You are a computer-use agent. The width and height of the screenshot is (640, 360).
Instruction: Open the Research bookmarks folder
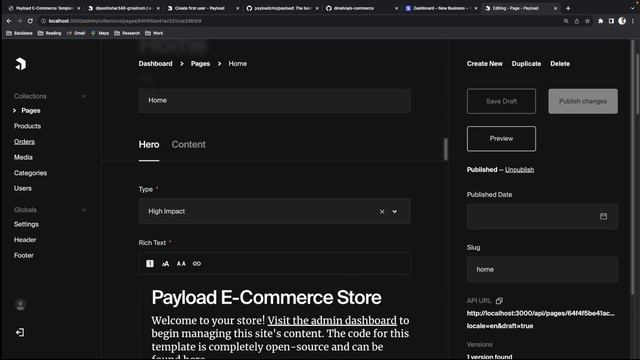click(x=127, y=33)
